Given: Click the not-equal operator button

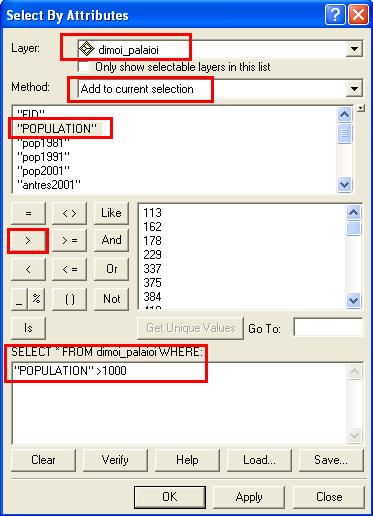Looking at the screenshot, I should [69, 213].
